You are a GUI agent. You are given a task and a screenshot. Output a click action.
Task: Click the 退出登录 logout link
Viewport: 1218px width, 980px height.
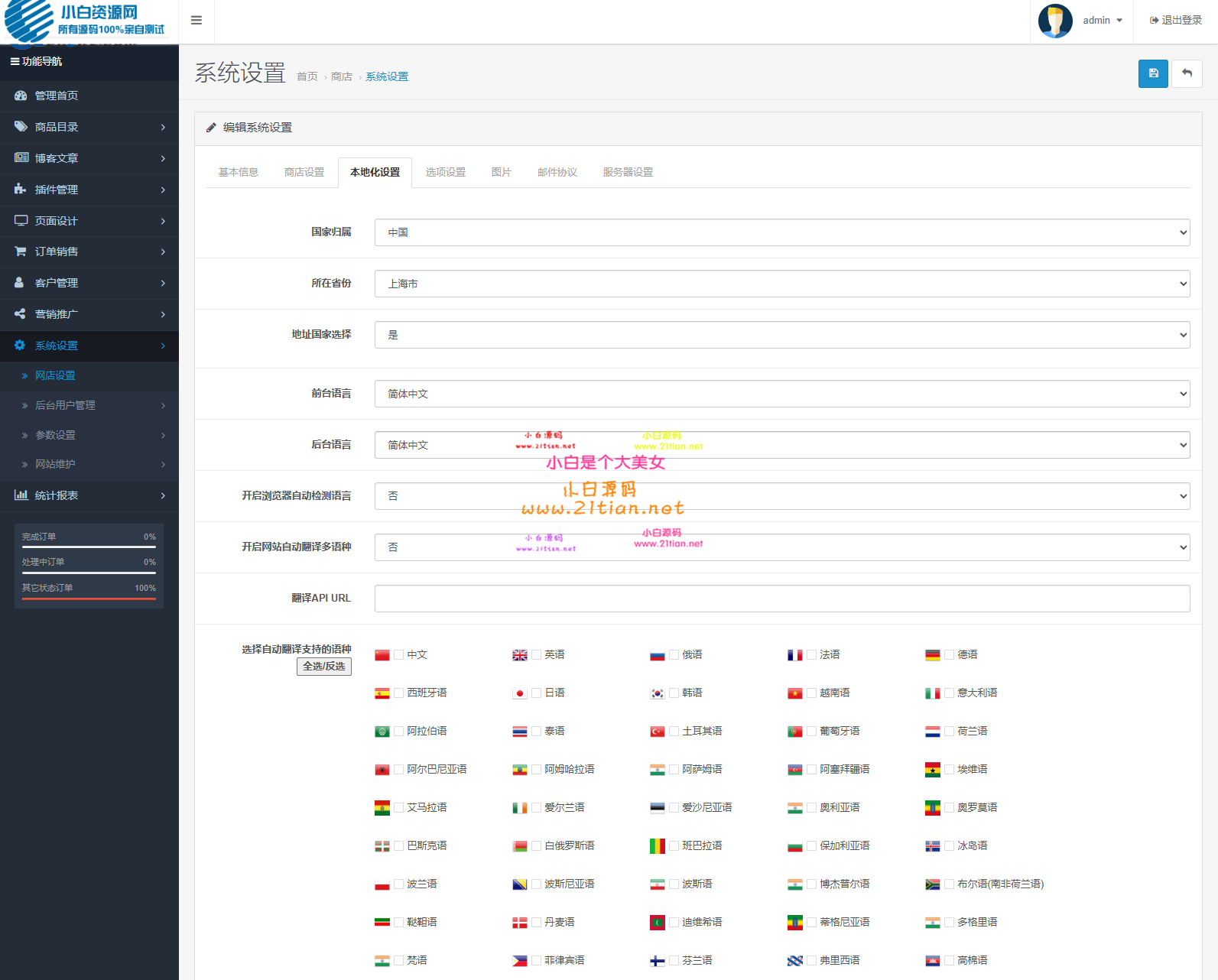[x=1176, y=21]
